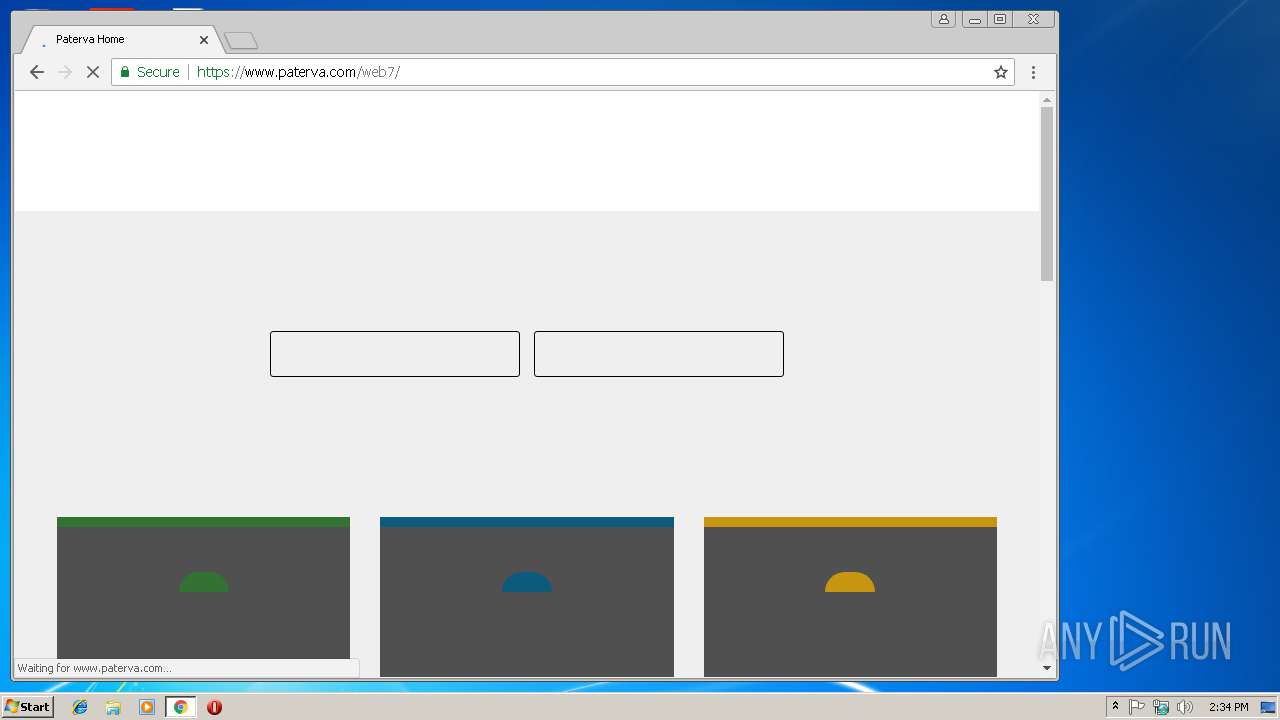Select the blue-topped card
Screen dimensions: 1280x720
coord(527,597)
